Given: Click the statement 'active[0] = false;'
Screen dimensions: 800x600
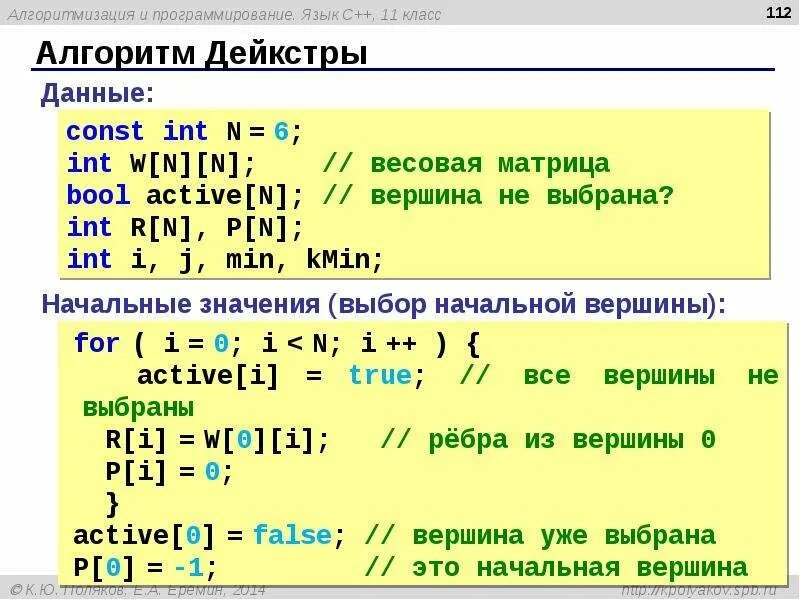Looking at the screenshot, I should [x=209, y=536].
